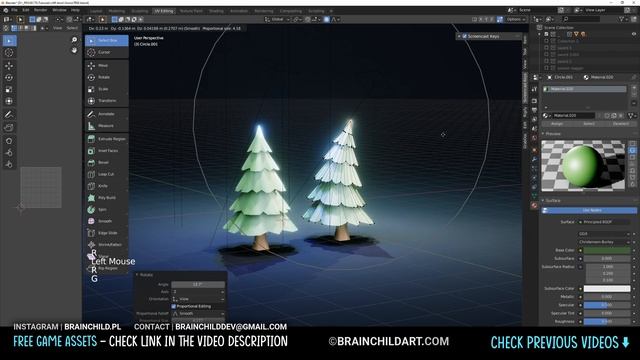Open UV editor View menu
640x360 pixels.
click(58, 28)
